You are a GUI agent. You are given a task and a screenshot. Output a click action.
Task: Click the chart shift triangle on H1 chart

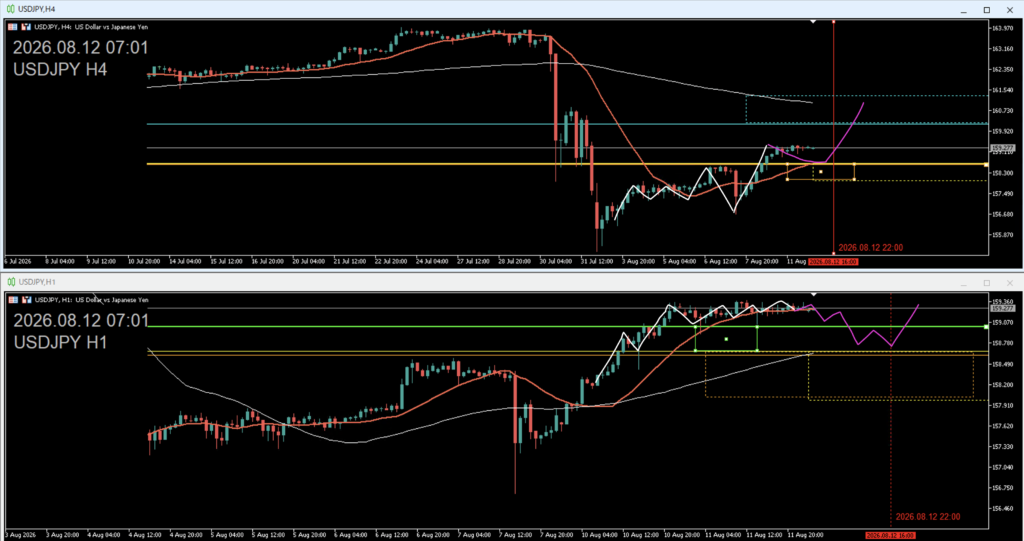click(813, 295)
